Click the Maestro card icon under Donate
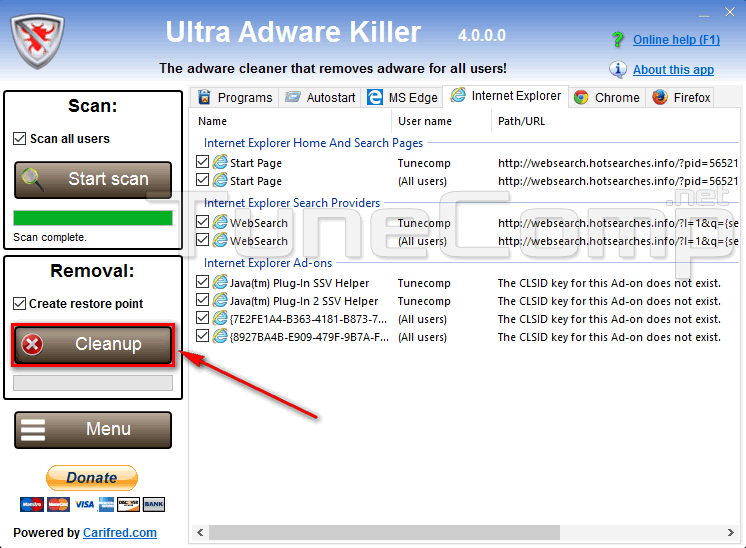746x548 pixels. point(32,504)
